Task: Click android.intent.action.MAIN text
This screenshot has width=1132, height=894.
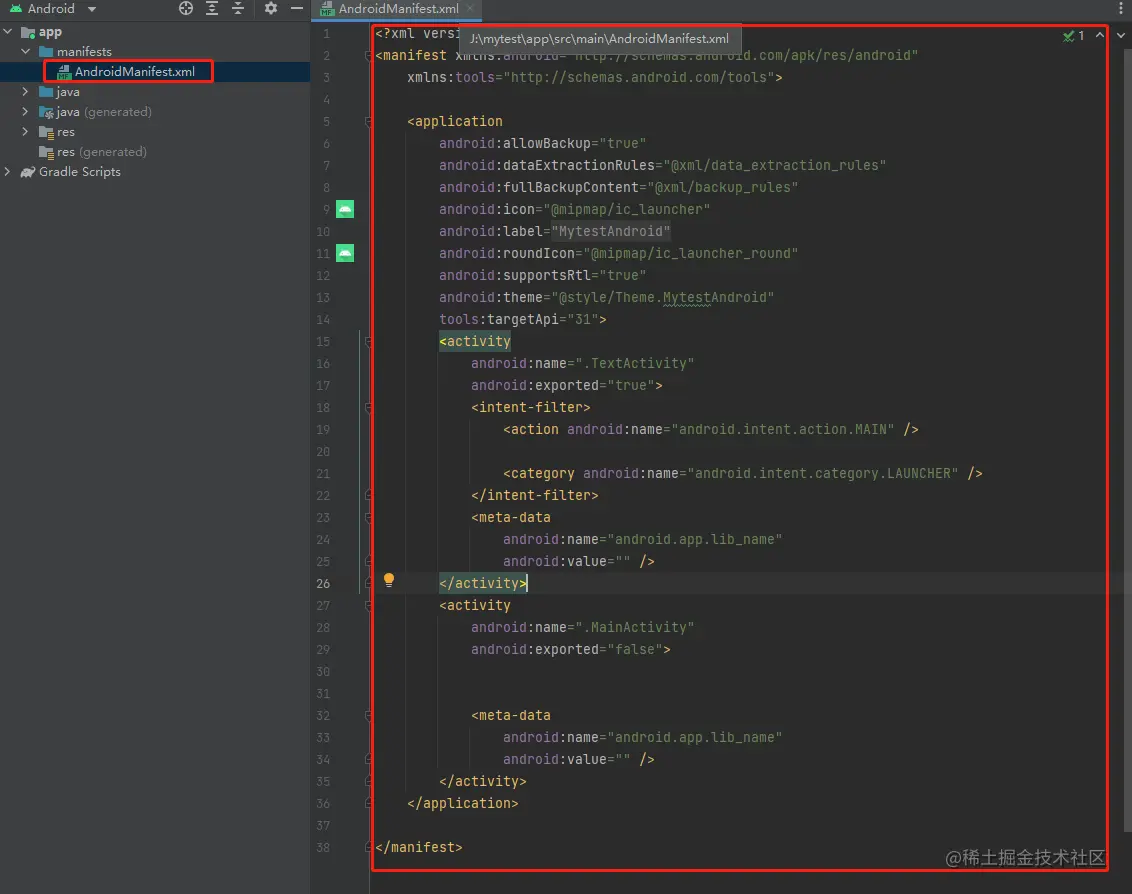Action: coord(783,430)
